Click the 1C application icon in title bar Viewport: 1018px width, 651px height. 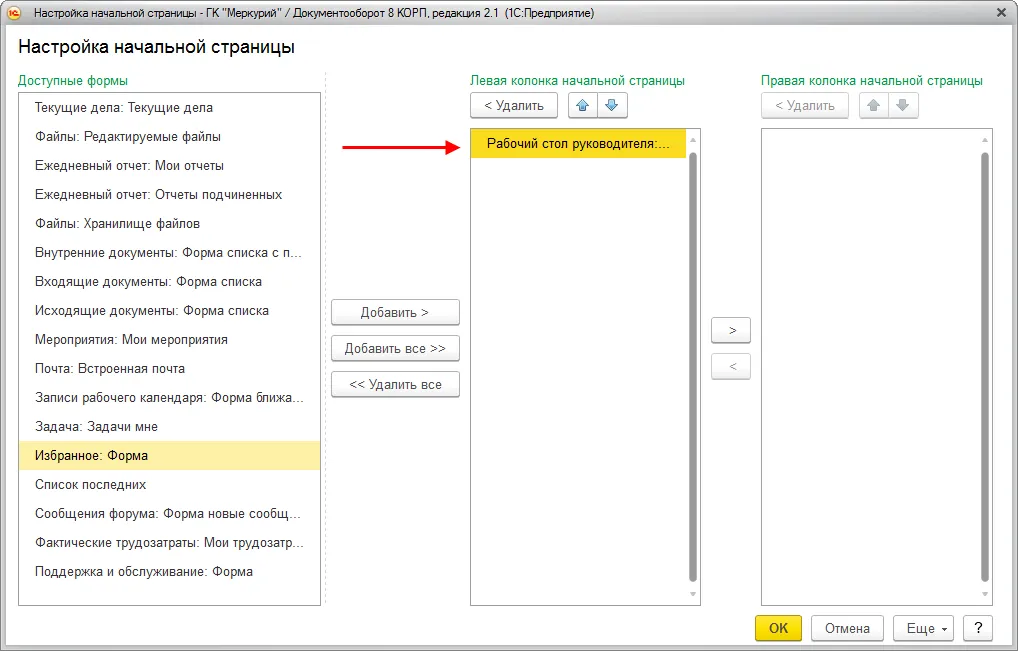[14, 13]
